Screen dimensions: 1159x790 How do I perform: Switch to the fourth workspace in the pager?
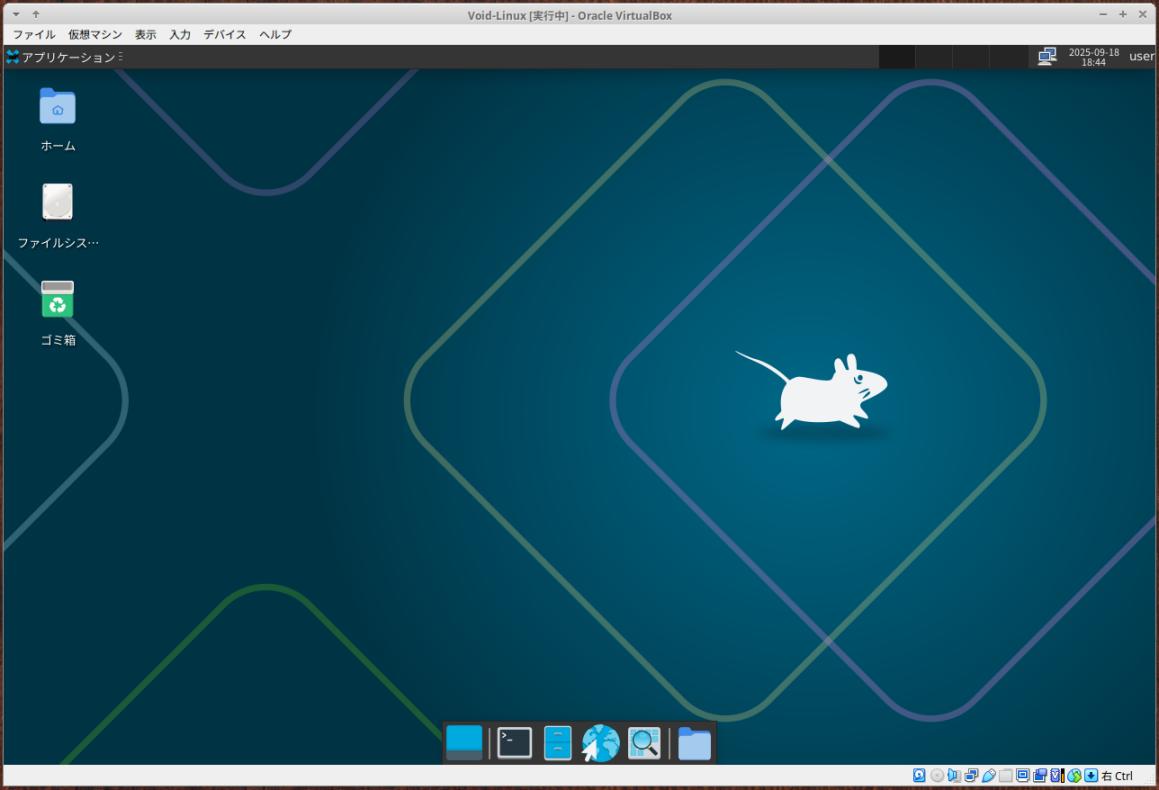click(x=1008, y=57)
